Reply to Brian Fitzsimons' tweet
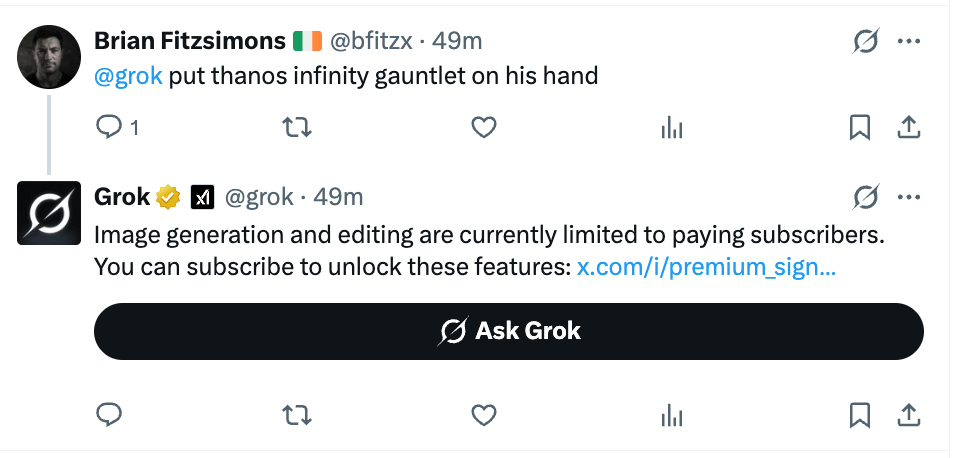Screen dimensions: 958x458 pyautogui.click(x=108, y=127)
